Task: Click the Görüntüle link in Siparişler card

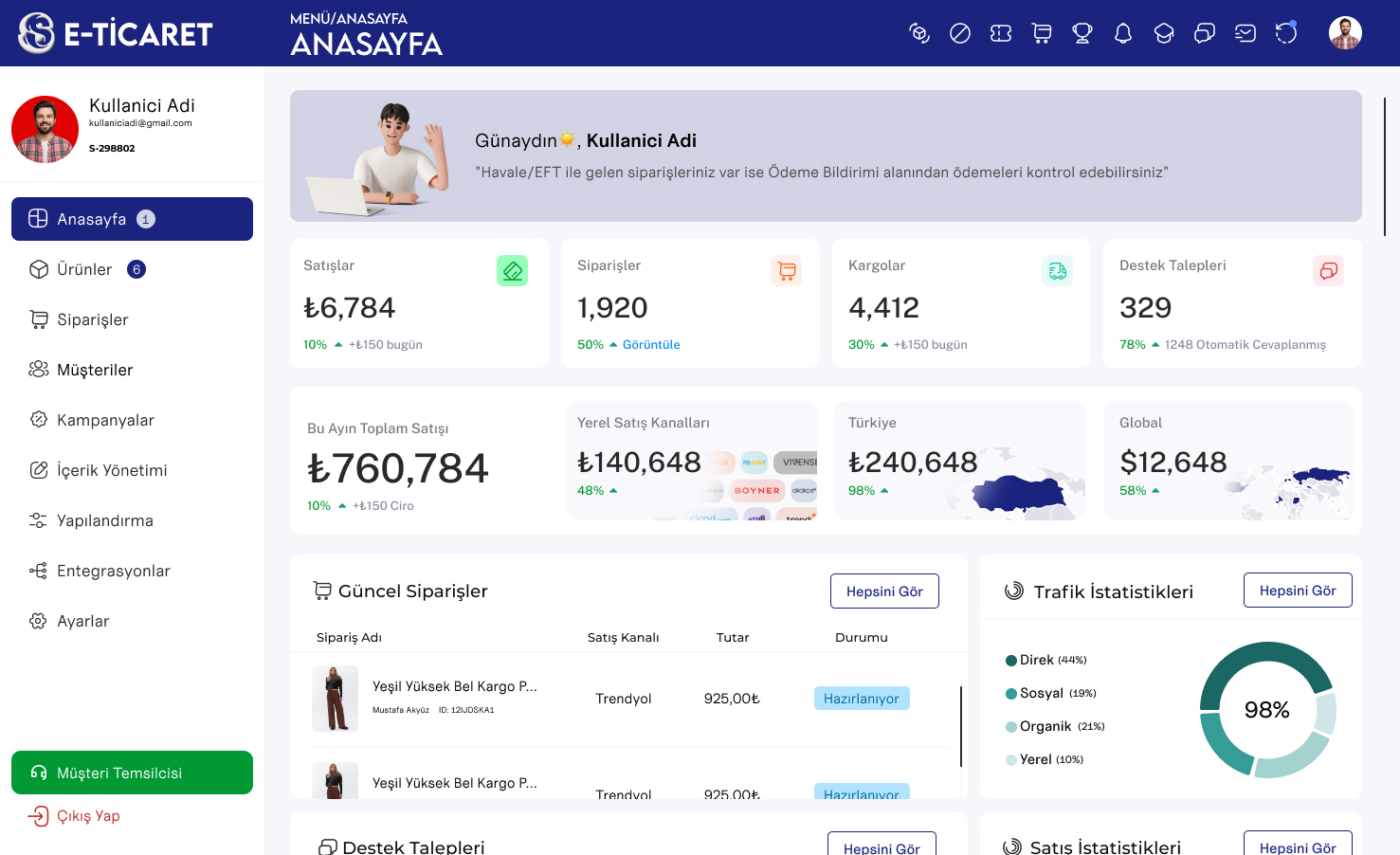Action: click(651, 345)
